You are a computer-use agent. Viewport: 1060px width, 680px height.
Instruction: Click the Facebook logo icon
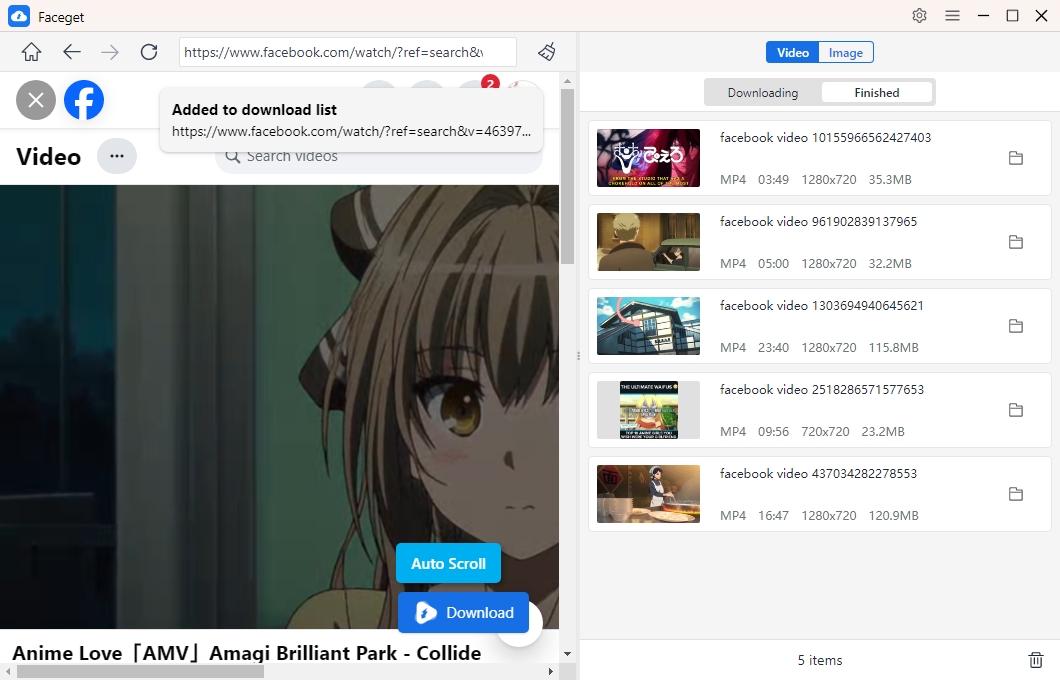coord(84,100)
